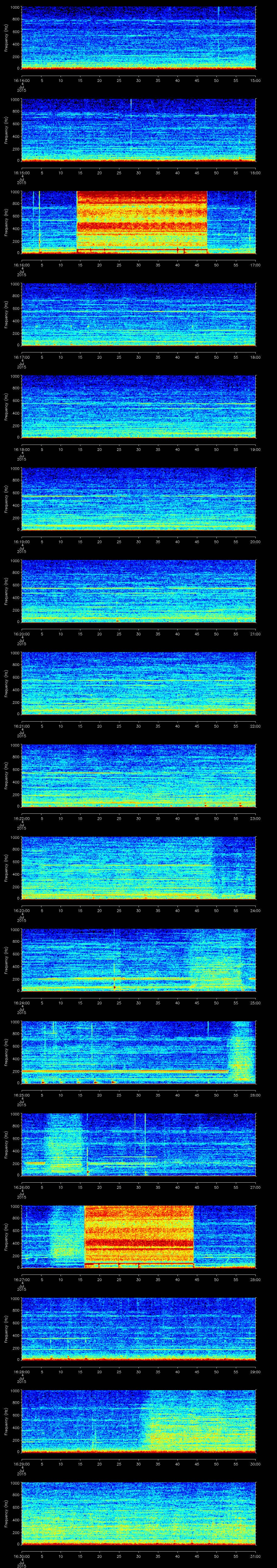Select the '16:21:00' time axis label
This screenshot has width=277, height=1568.
[x=21, y=726]
